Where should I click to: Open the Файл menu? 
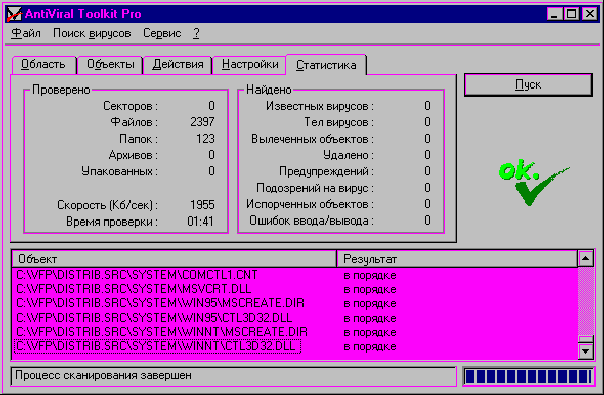coord(26,34)
